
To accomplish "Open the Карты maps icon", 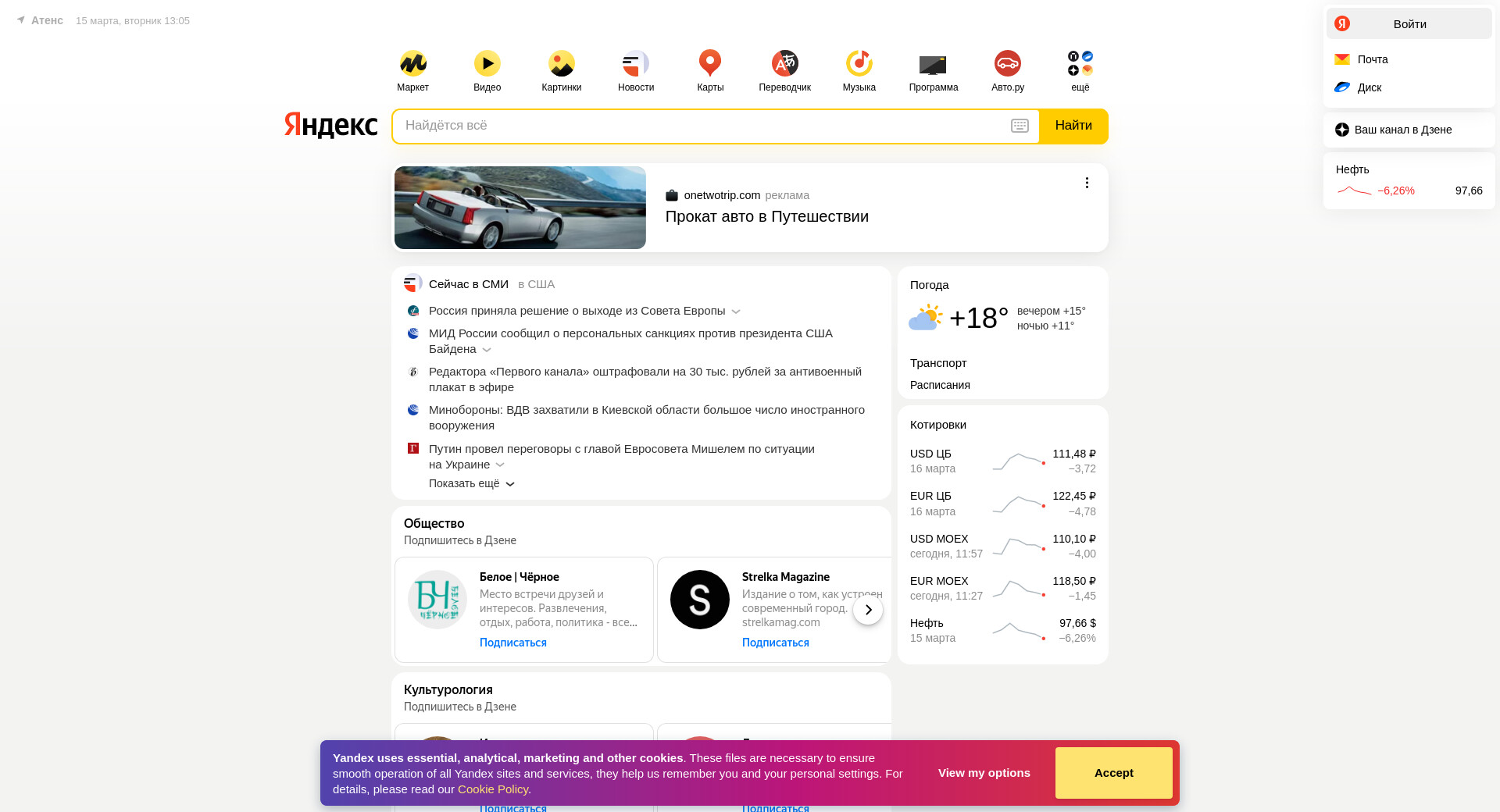I will [x=710, y=63].
